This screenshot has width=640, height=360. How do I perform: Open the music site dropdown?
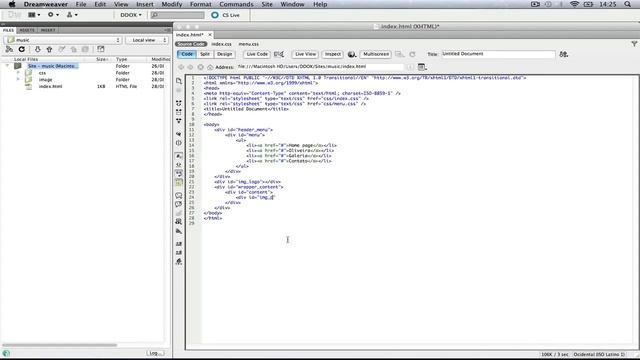point(62,40)
